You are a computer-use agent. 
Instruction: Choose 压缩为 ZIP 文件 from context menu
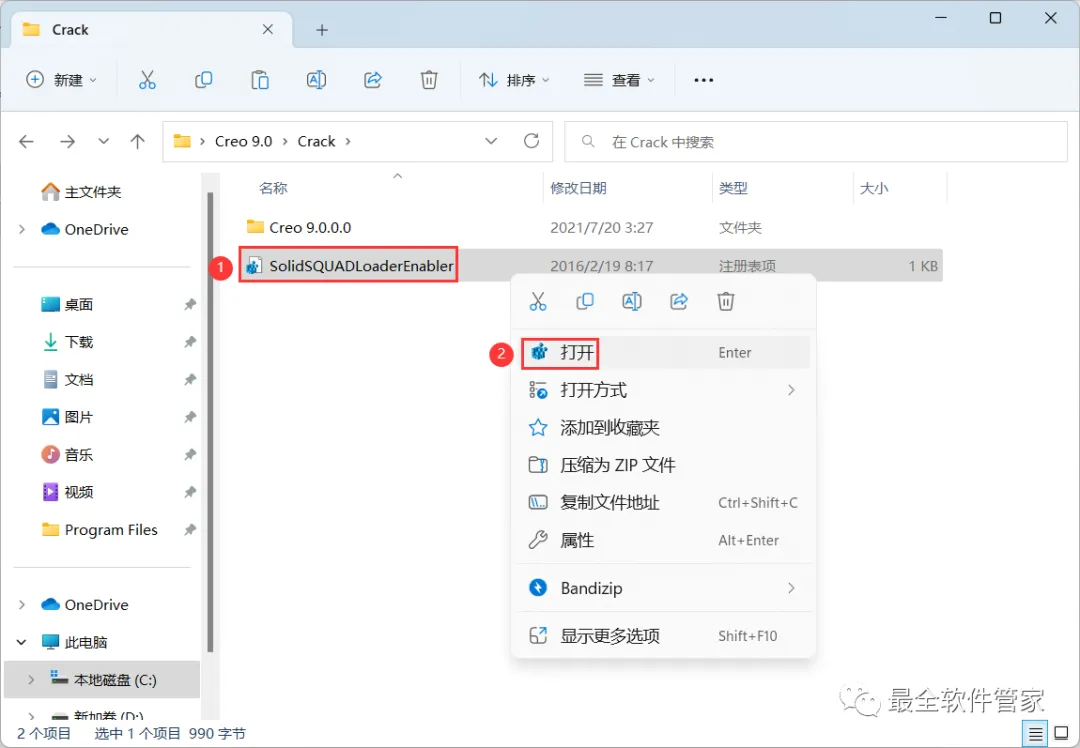coord(664,465)
